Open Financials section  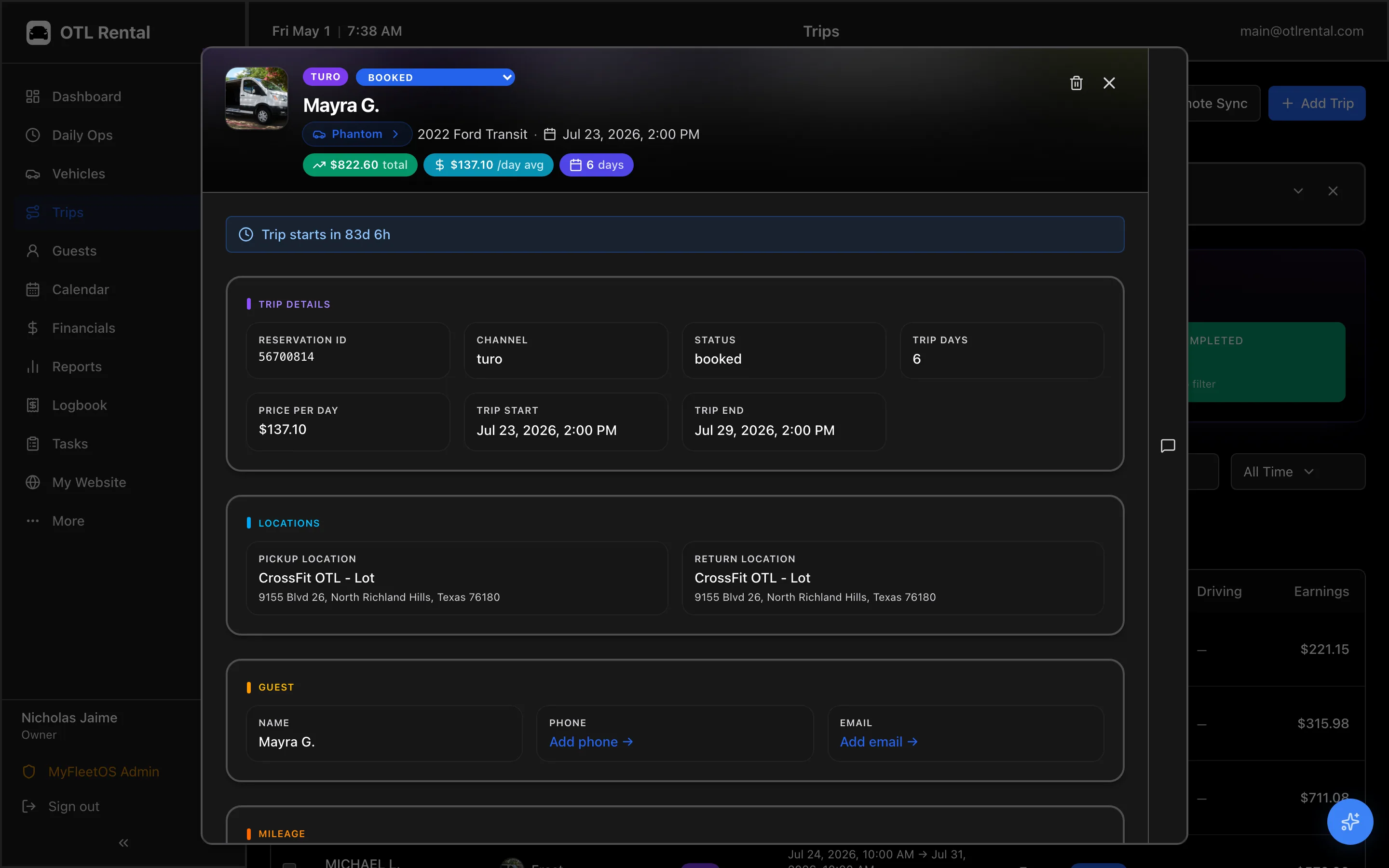point(84,328)
